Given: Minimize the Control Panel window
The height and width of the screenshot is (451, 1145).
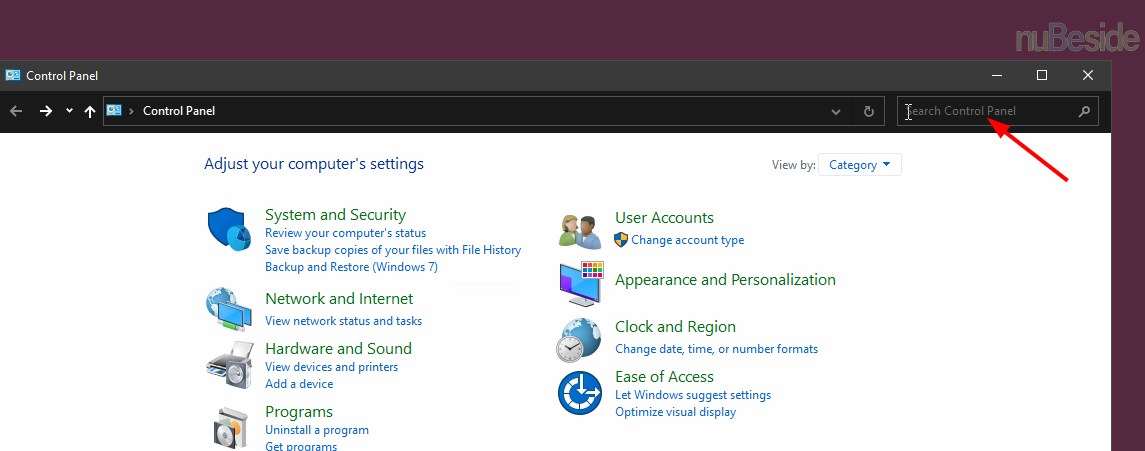Looking at the screenshot, I should point(997,75).
